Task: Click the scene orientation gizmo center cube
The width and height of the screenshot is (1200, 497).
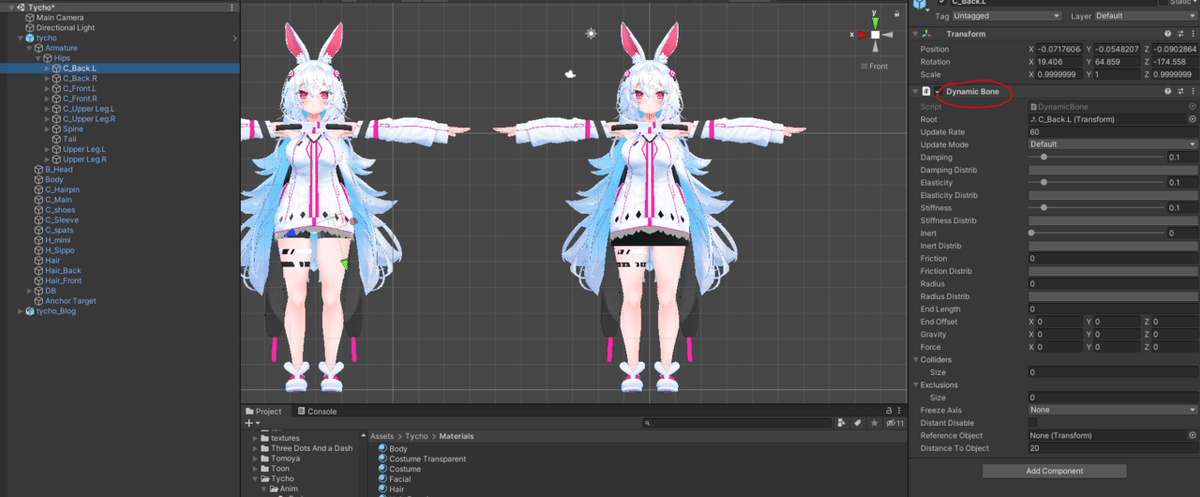Action: pyautogui.click(x=875, y=34)
